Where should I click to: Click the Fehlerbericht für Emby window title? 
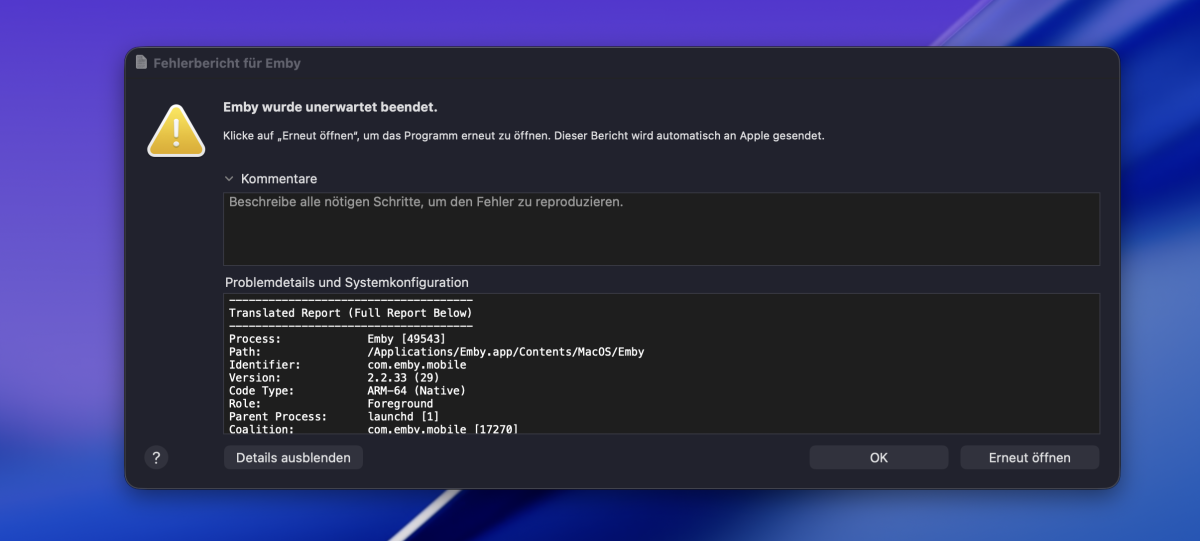[x=227, y=63]
